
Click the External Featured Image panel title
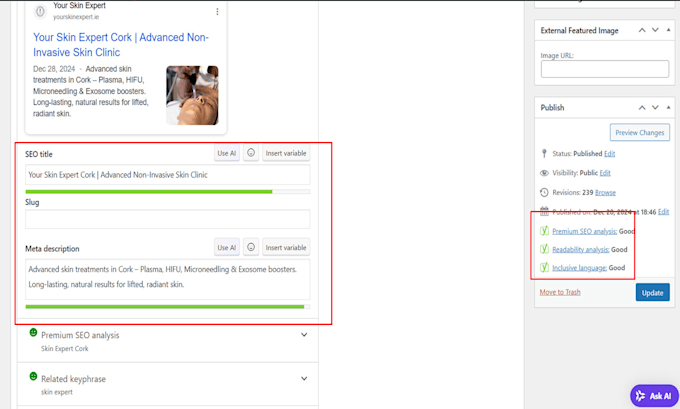tap(579, 30)
